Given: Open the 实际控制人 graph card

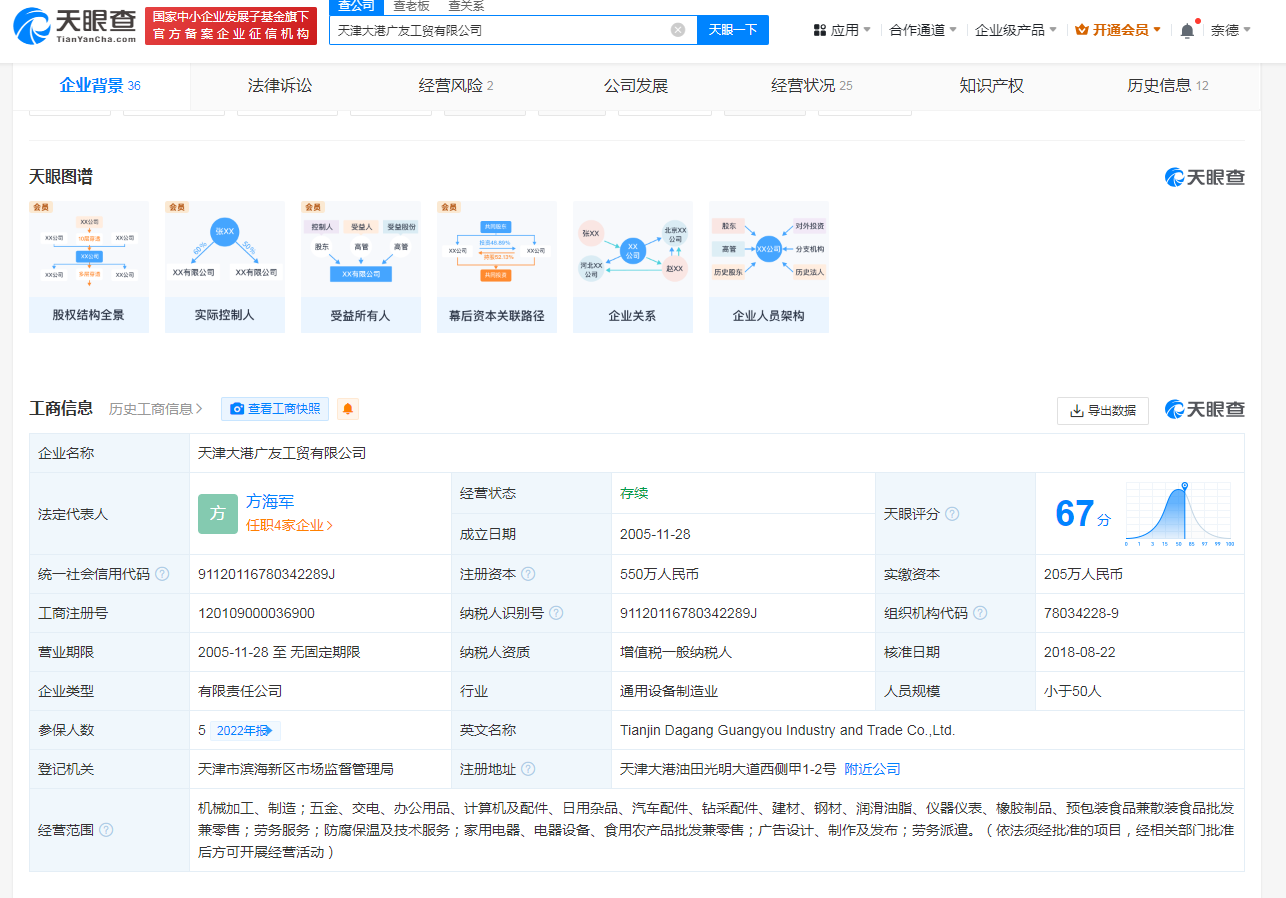Looking at the screenshot, I should click(x=225, y=267).
